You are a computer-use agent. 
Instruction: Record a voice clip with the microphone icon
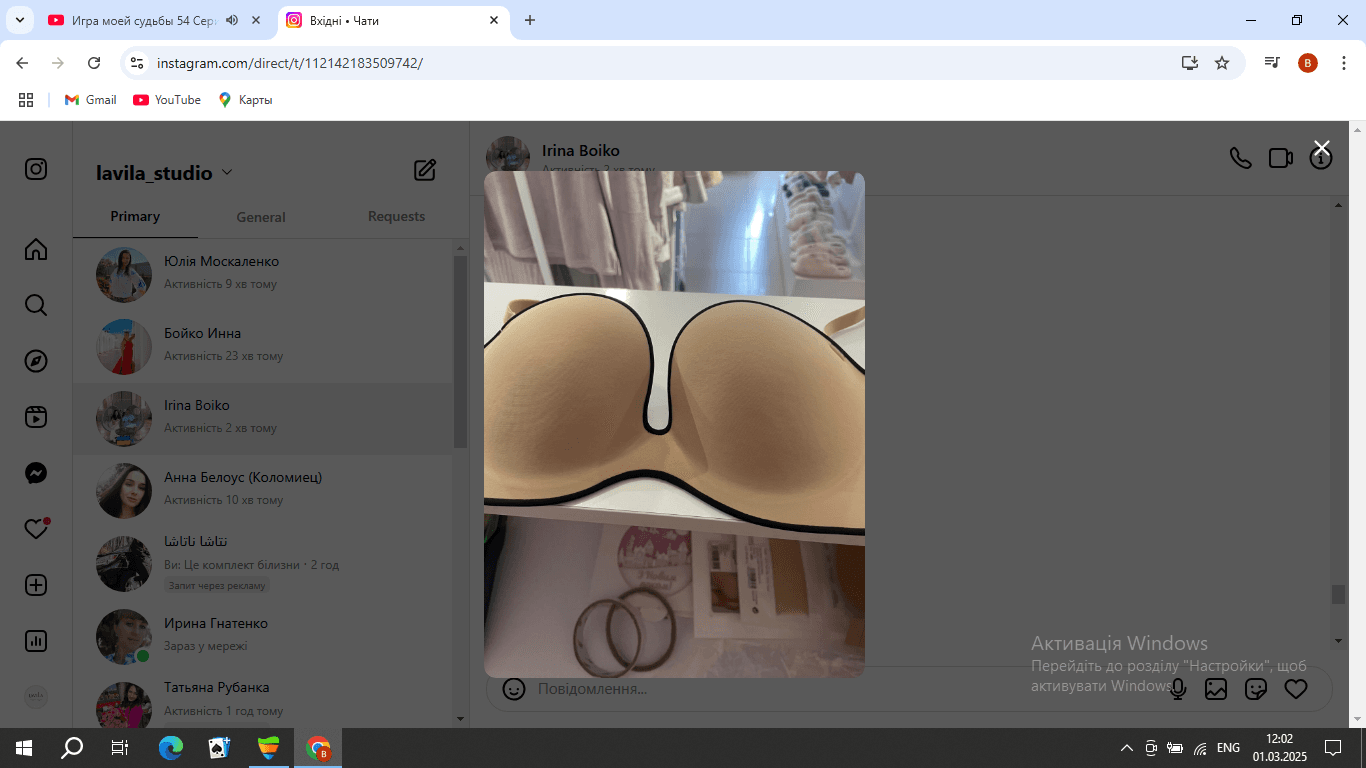coord(1178,689)
